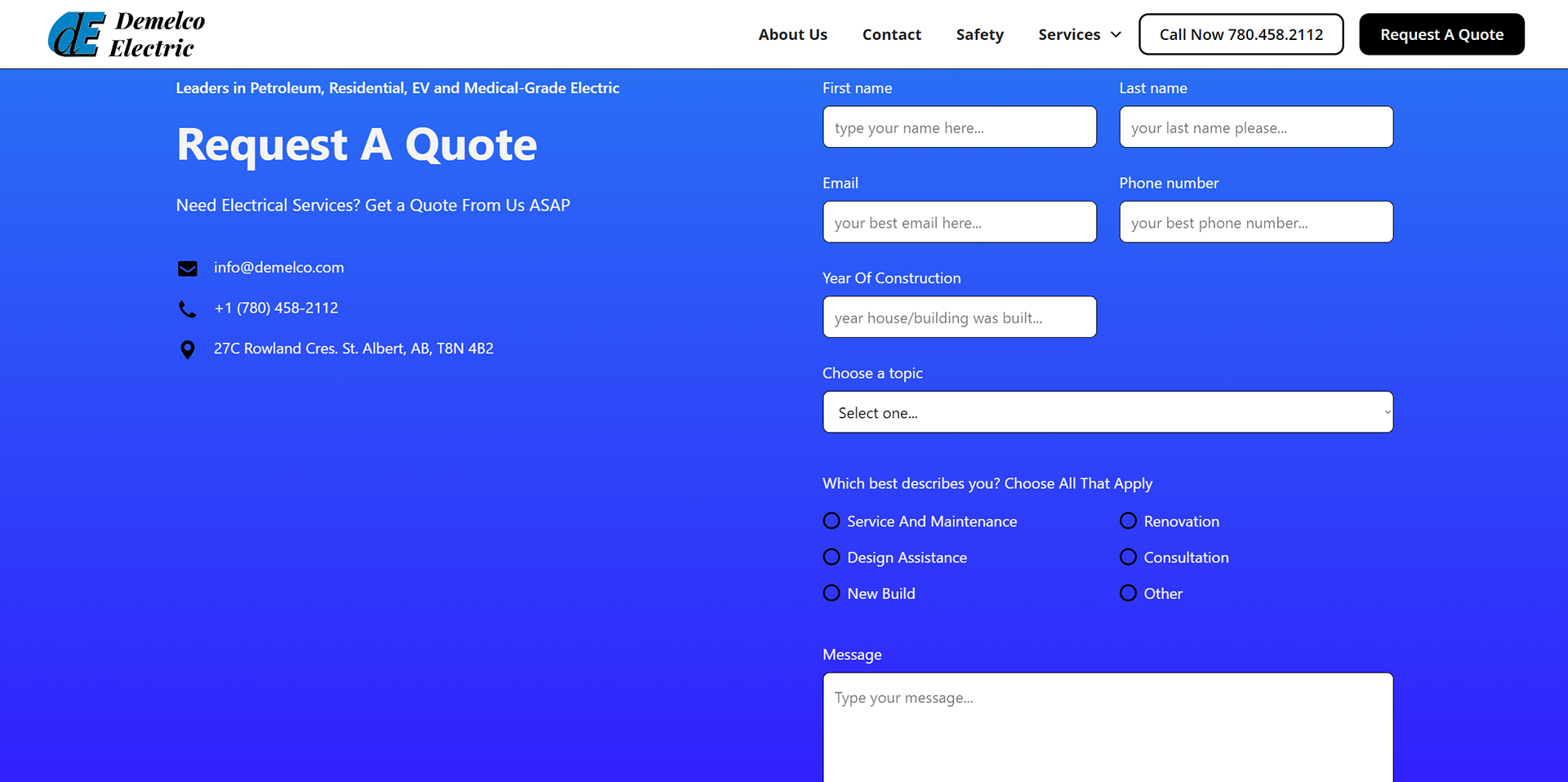Open the Services menu

coord(1069,34)
